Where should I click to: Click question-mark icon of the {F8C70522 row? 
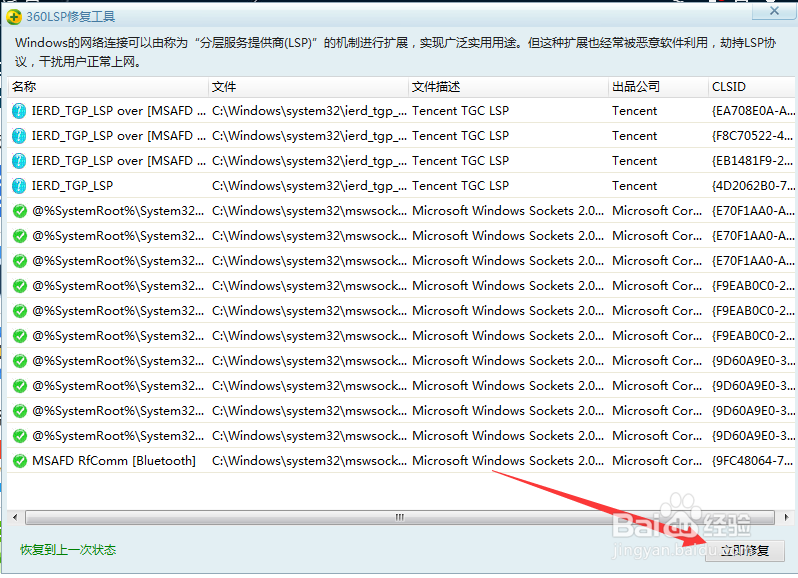pos(19,135)
